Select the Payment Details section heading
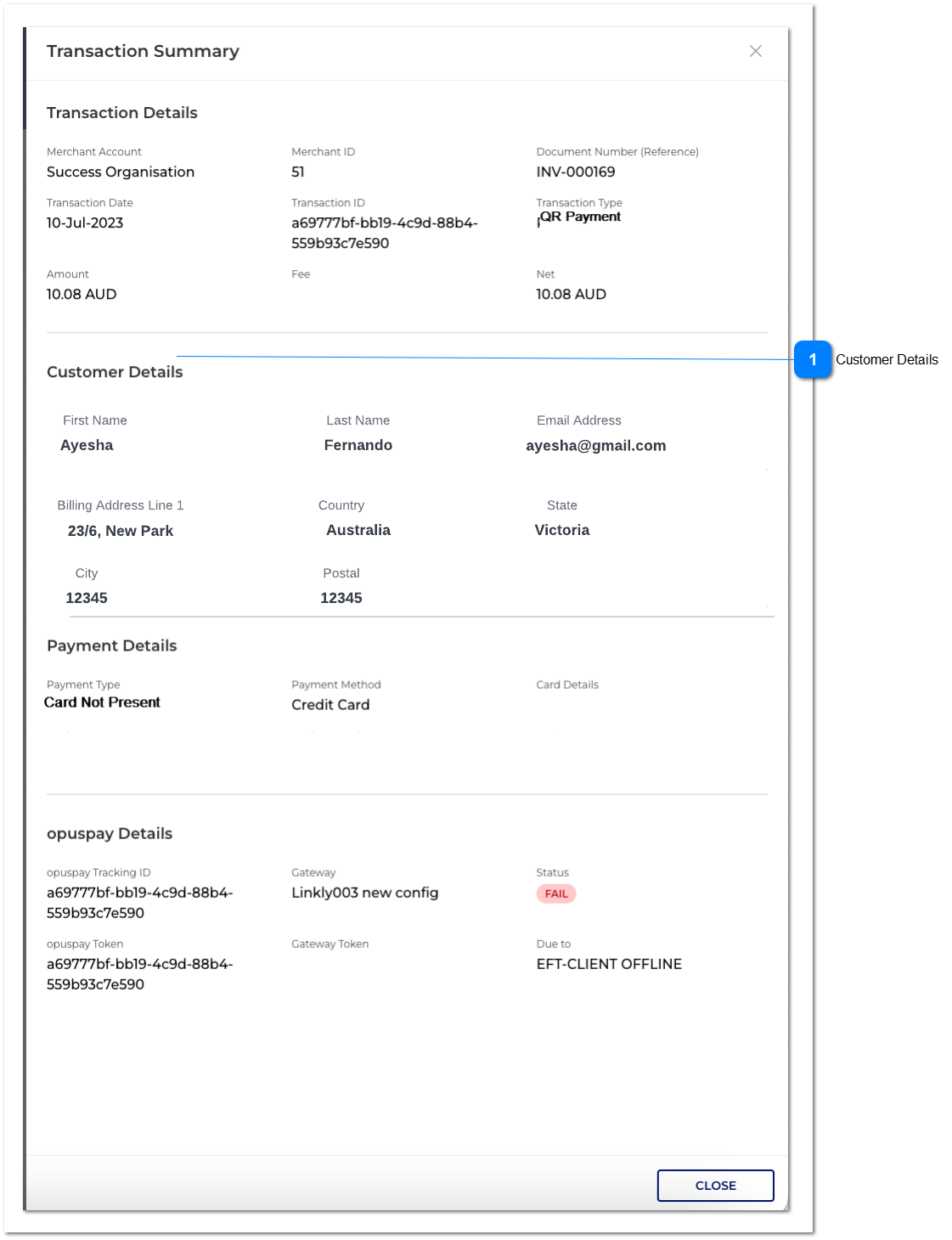 pos(111,645)
